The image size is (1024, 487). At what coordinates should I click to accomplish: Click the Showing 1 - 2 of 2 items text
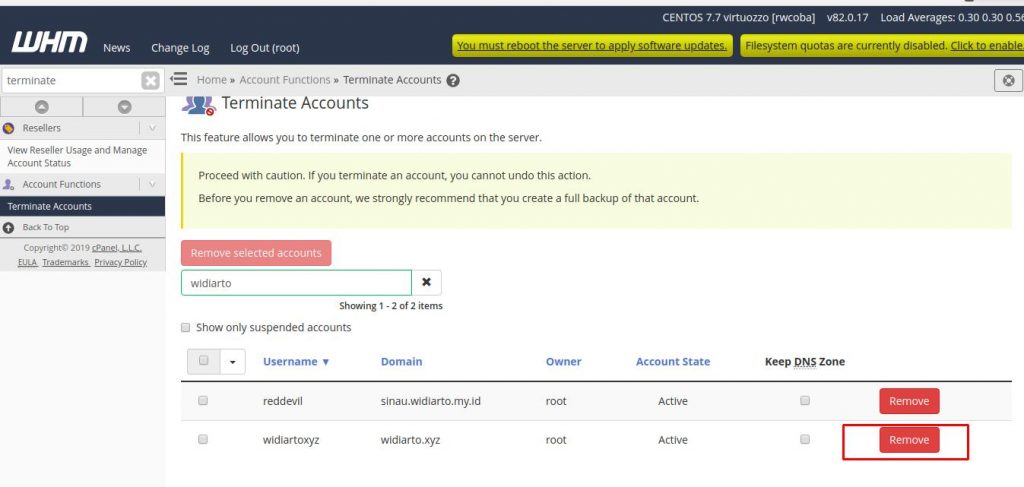[391, 306]
